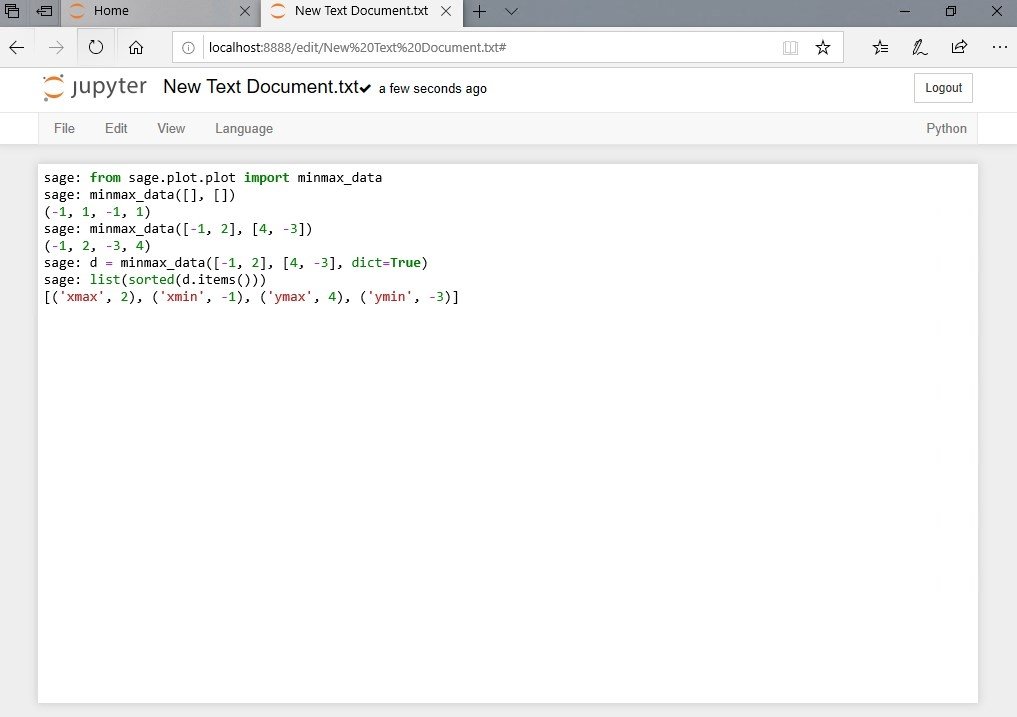Open the Edit menu

[116, 128]
